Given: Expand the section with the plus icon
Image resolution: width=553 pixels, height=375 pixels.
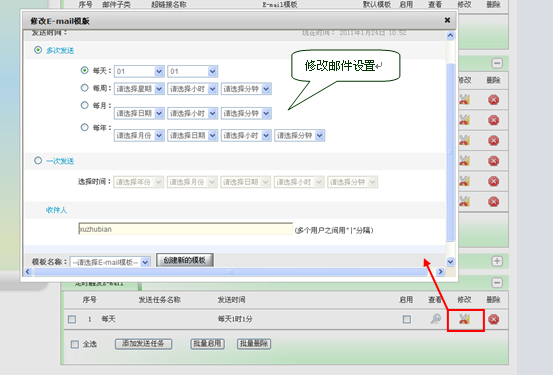Looking at the screenshot, I should coord(497,261).
